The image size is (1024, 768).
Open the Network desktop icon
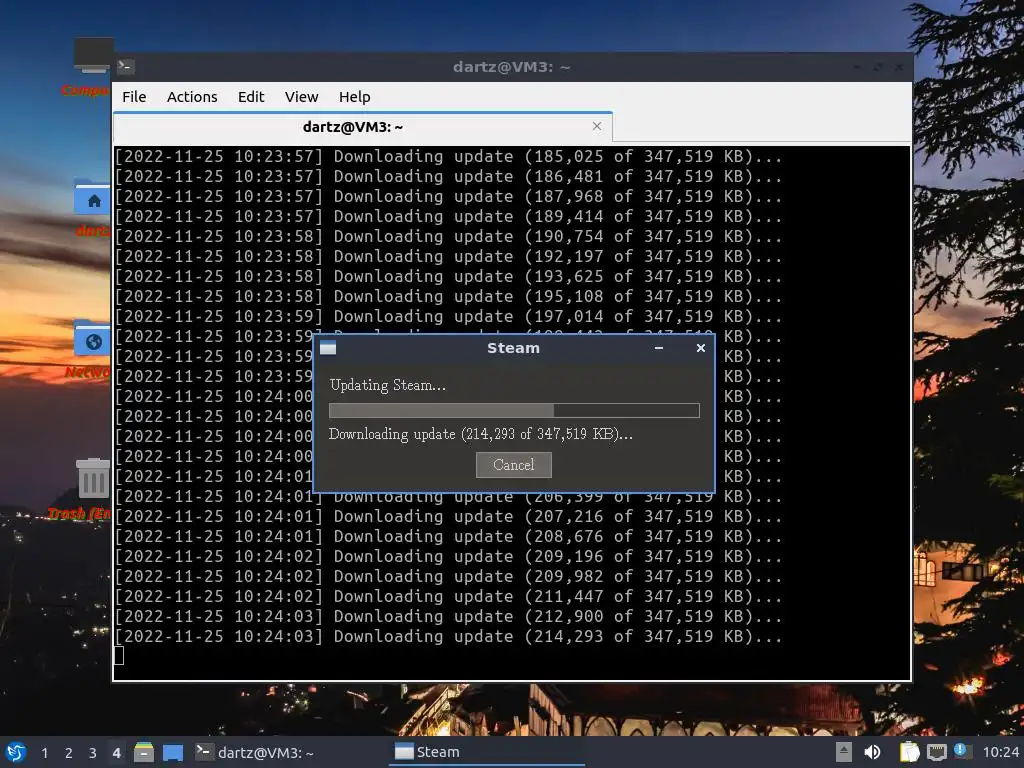click(x=91, y=349)
